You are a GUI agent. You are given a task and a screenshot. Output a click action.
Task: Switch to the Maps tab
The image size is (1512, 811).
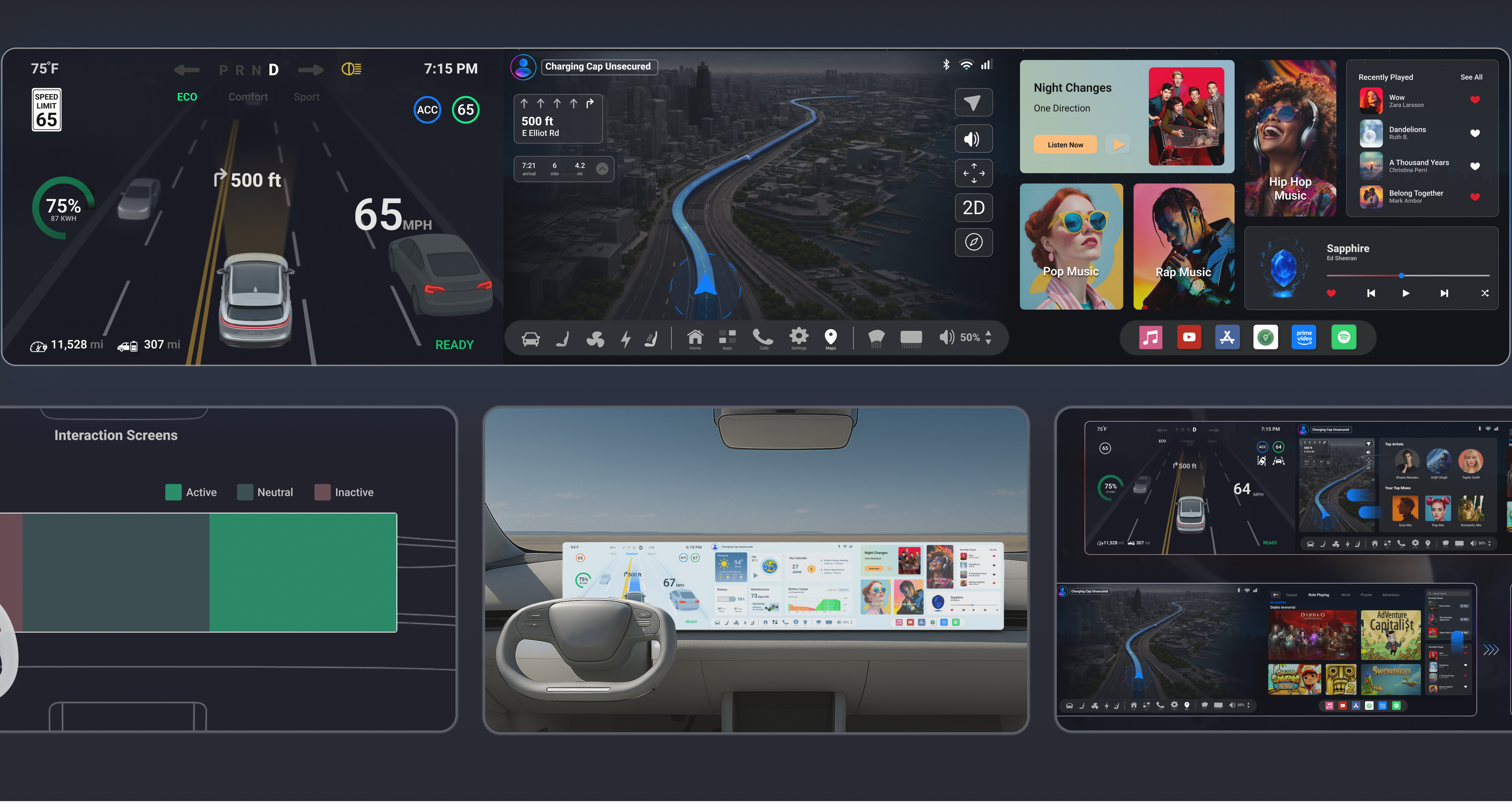pos(831,339)
